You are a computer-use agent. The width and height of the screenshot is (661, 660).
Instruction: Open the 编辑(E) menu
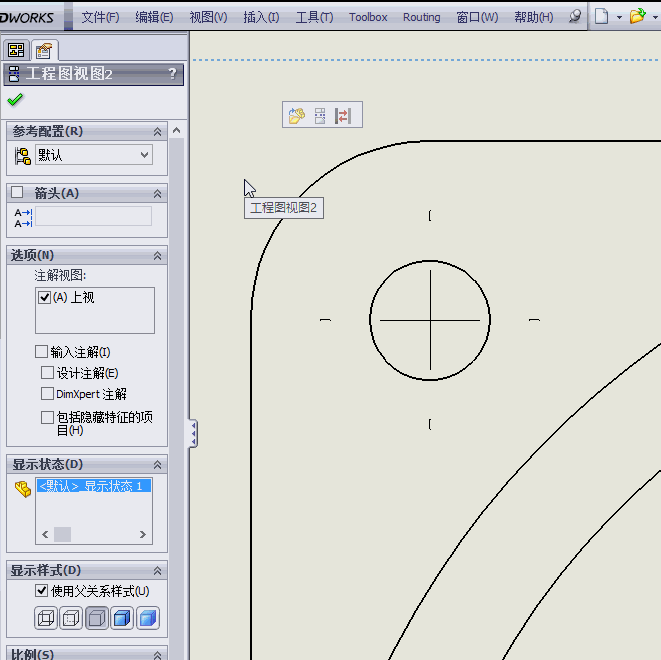154,17
